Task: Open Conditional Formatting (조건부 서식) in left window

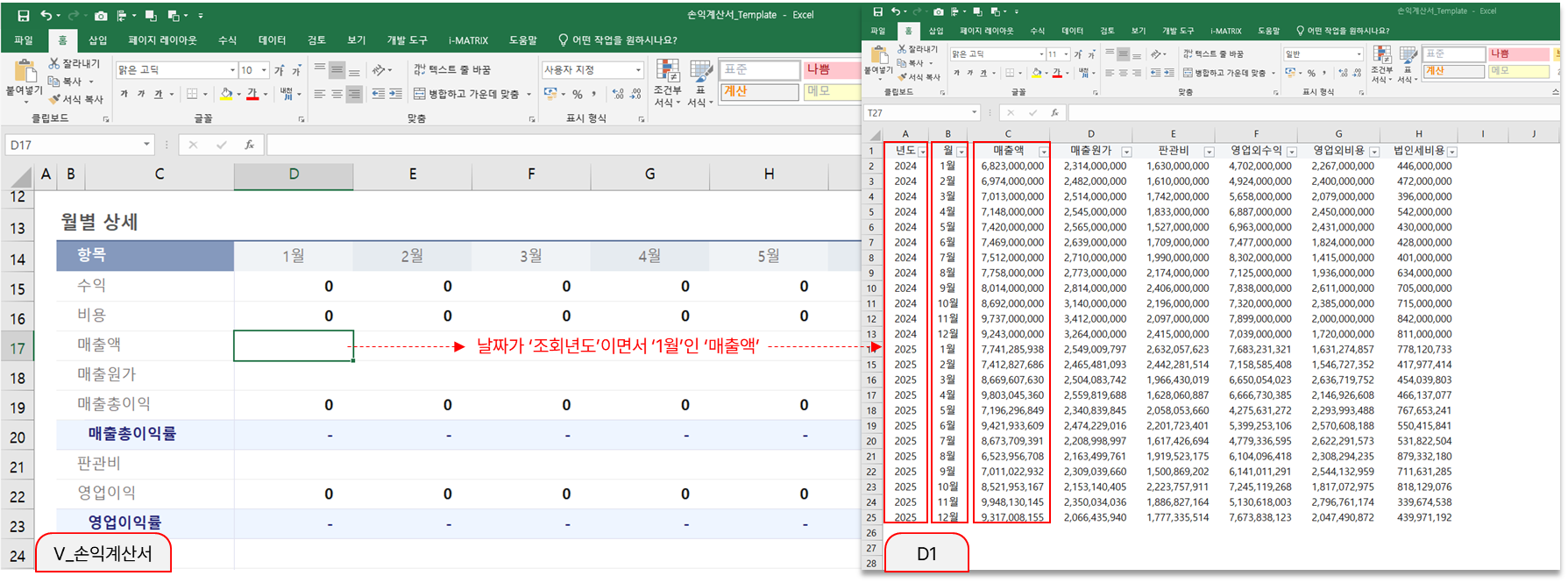Action: pyautogui.click(x=667, y=84)
